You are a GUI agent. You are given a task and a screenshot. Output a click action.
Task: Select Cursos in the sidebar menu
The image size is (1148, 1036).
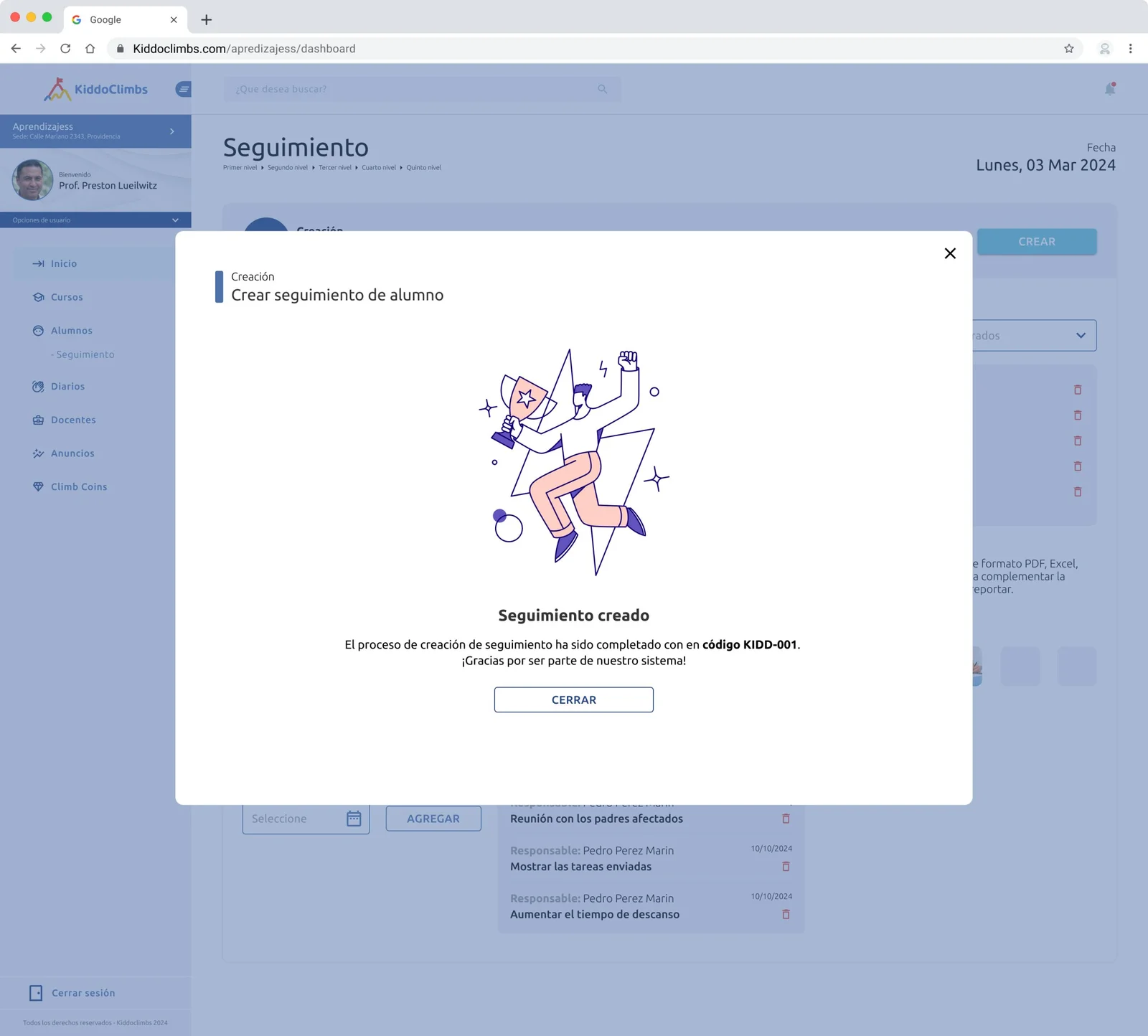[67, 297]
